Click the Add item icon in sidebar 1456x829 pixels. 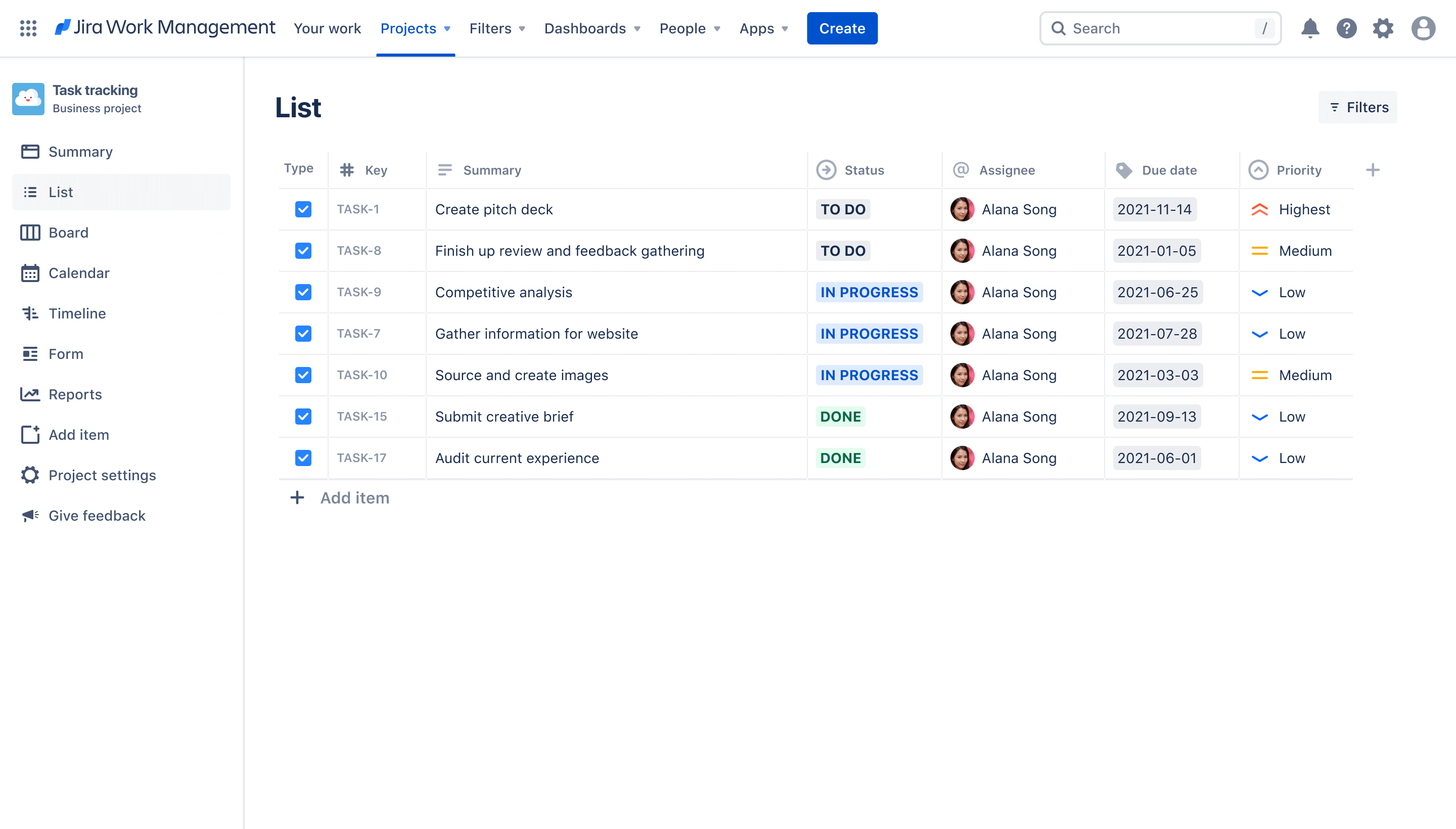pos(29,434)
